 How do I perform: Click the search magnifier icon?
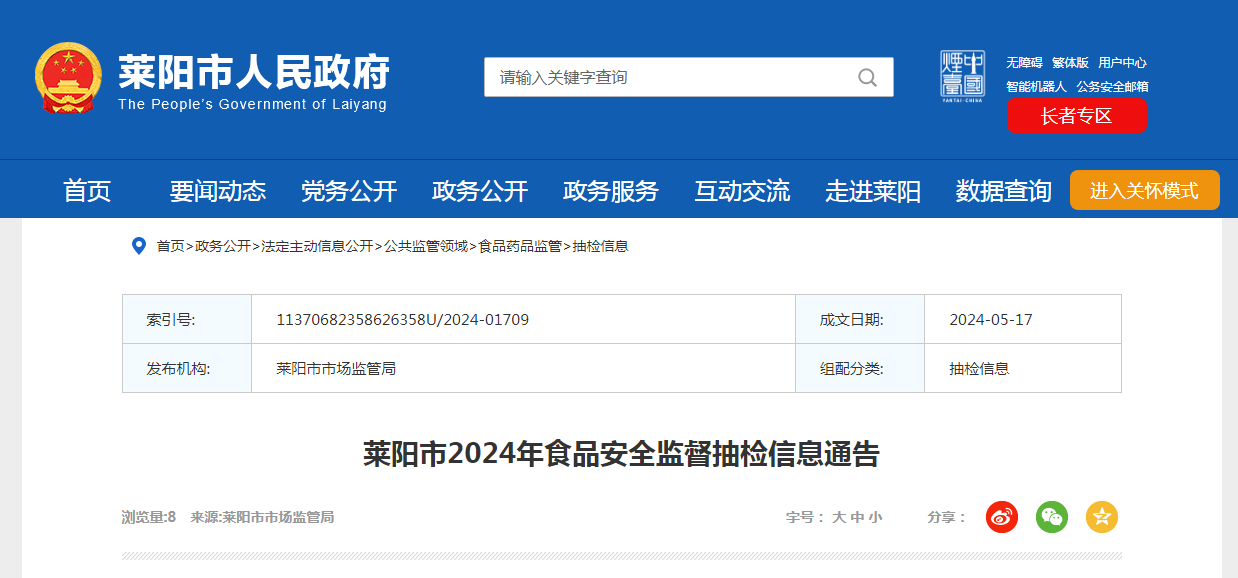867,77
